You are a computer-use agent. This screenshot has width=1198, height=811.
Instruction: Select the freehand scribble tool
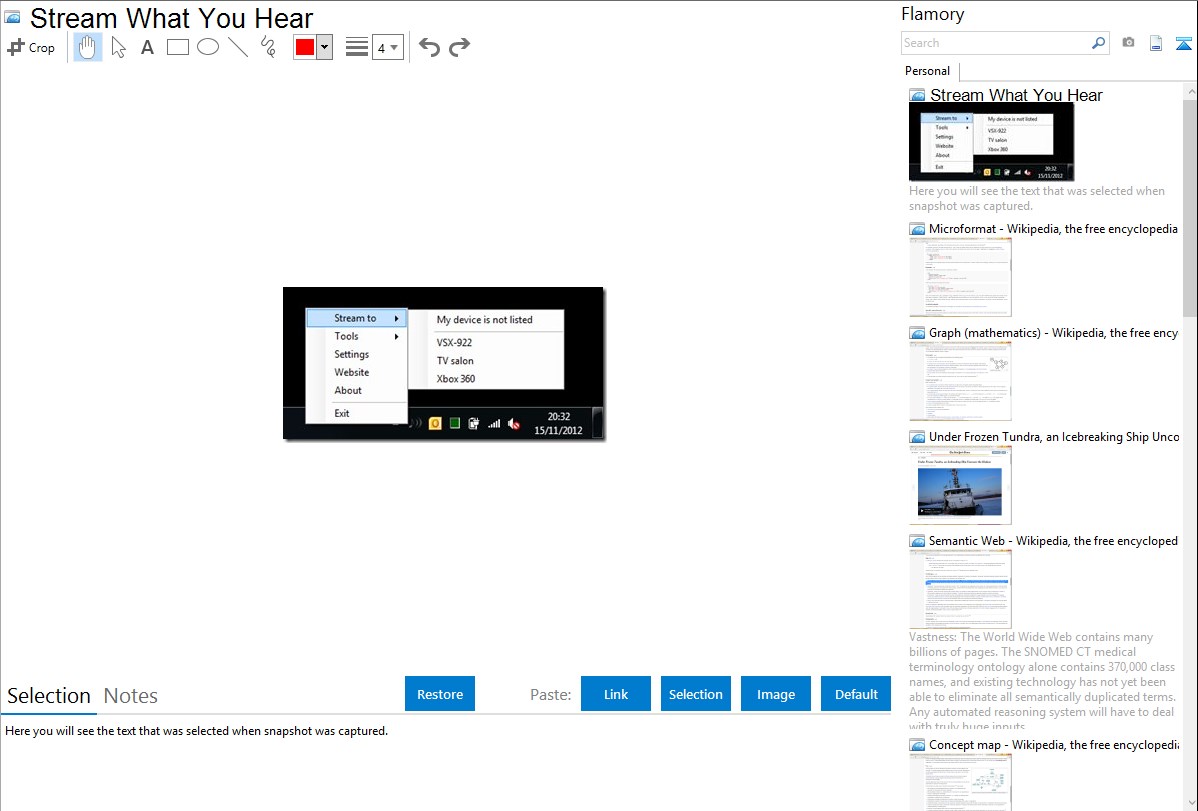coord(268,47)
